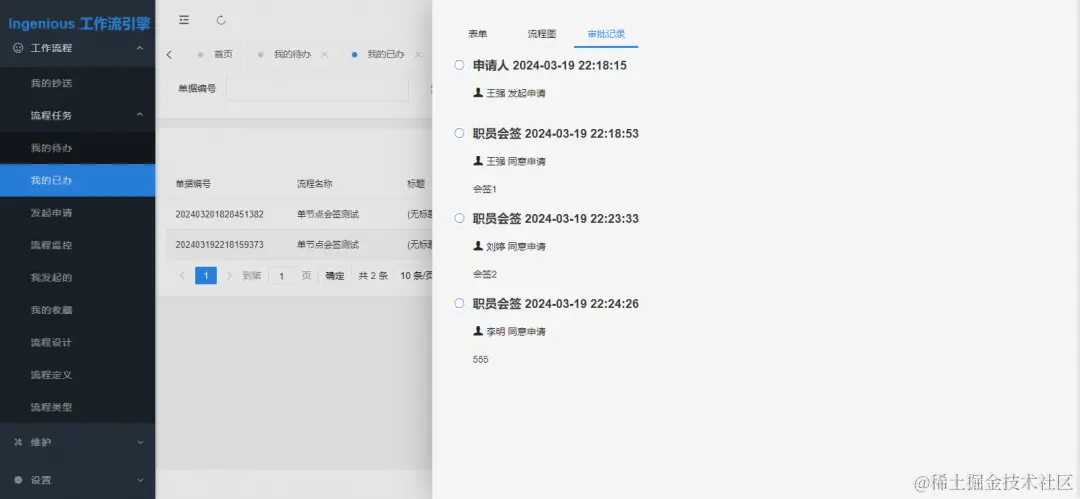The image size is (1080, 499).
Task: Click the left arrow beside the tabs
Action: pyautogui.click(x=169, y=54)
